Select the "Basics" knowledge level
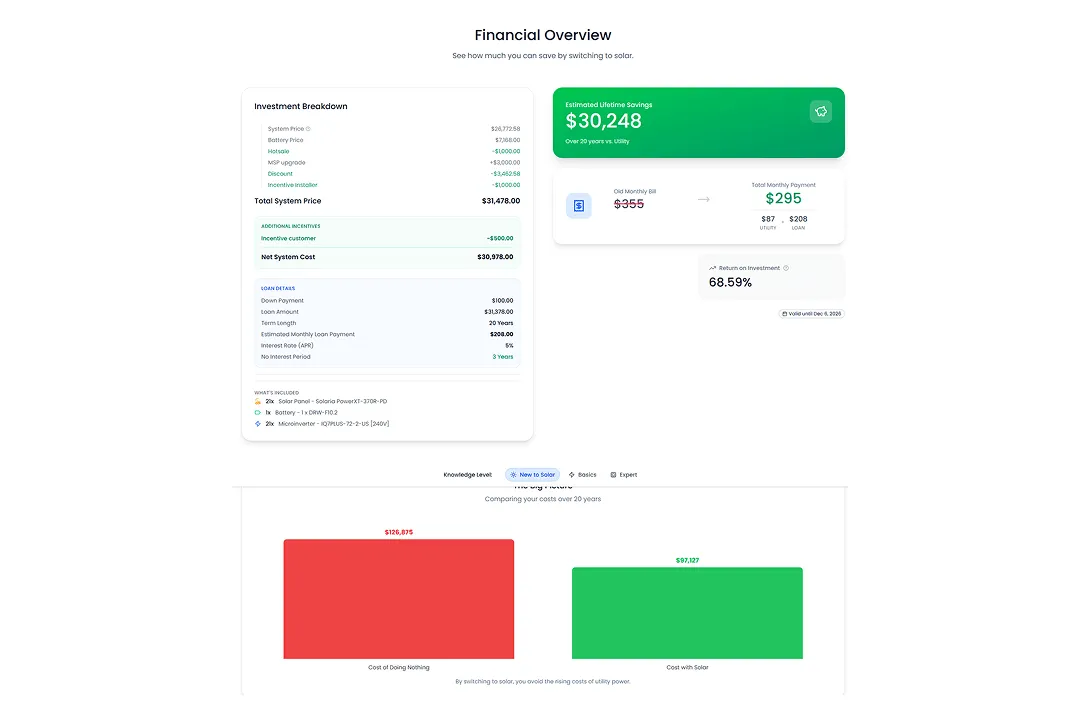The width and height of the screenshot is (1080, 720). coord(583,475)
